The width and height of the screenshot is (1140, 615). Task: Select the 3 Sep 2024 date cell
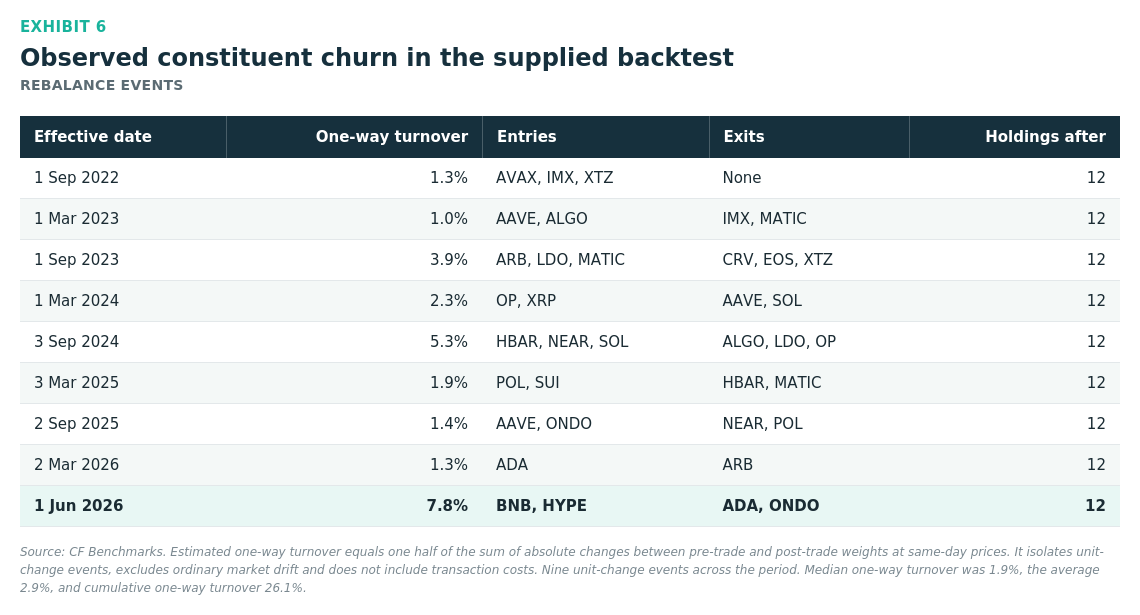[76, 342]
